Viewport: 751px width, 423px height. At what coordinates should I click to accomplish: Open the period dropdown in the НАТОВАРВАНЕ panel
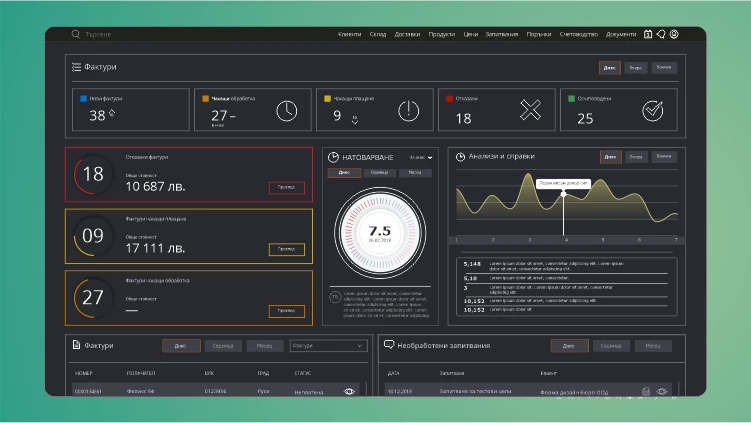click(x=421, y=157)
